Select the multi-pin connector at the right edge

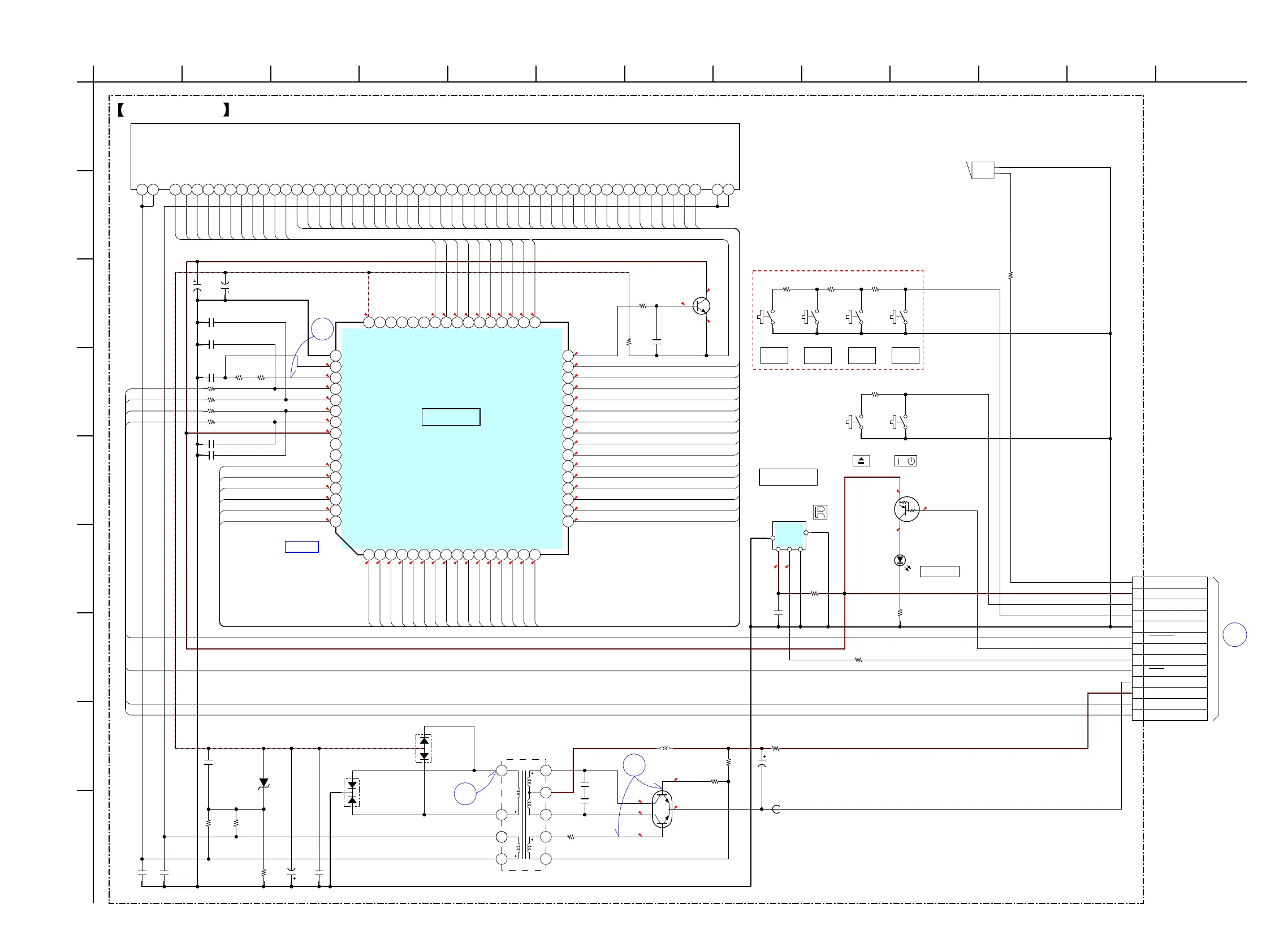(x=1169, y=648)
